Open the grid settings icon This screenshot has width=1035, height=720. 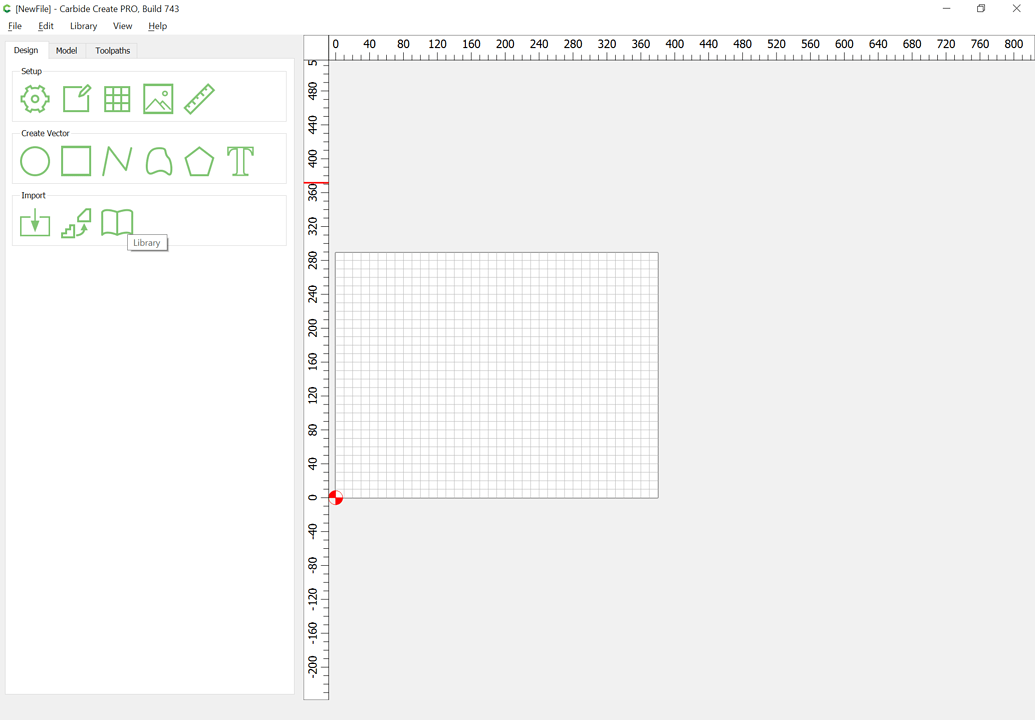click(117, 99)
